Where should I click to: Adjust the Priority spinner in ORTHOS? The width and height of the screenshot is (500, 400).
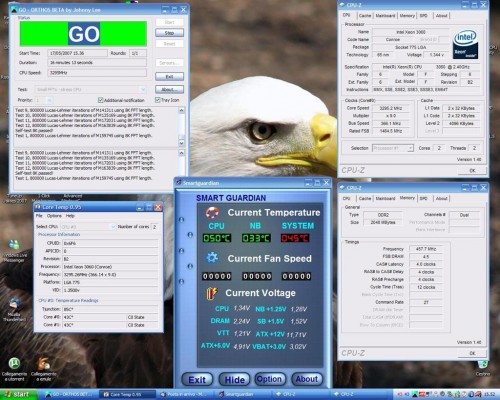point(49,100)
